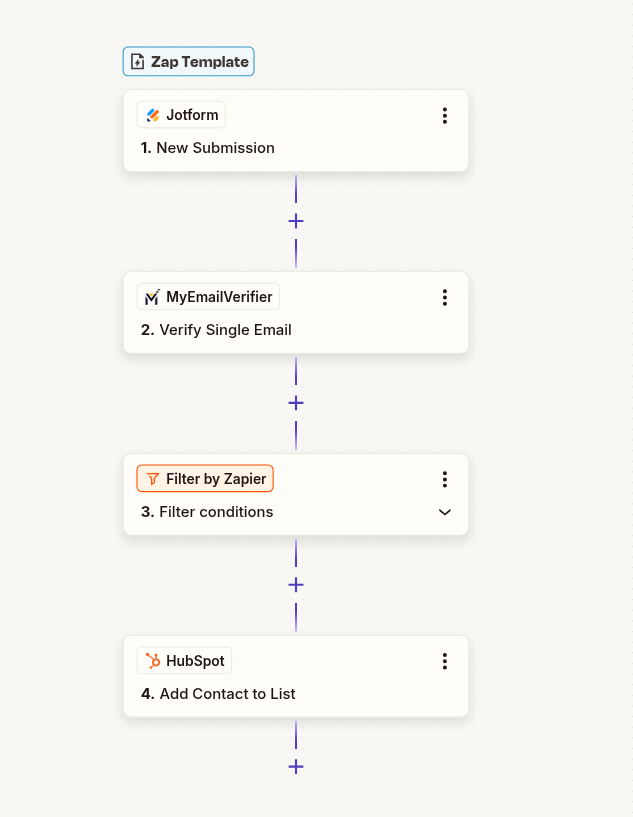The width and height of the screenshot is (633, 817).
Task: Click the Filter by Zapier funnel icon
Action: coord(152,478)
